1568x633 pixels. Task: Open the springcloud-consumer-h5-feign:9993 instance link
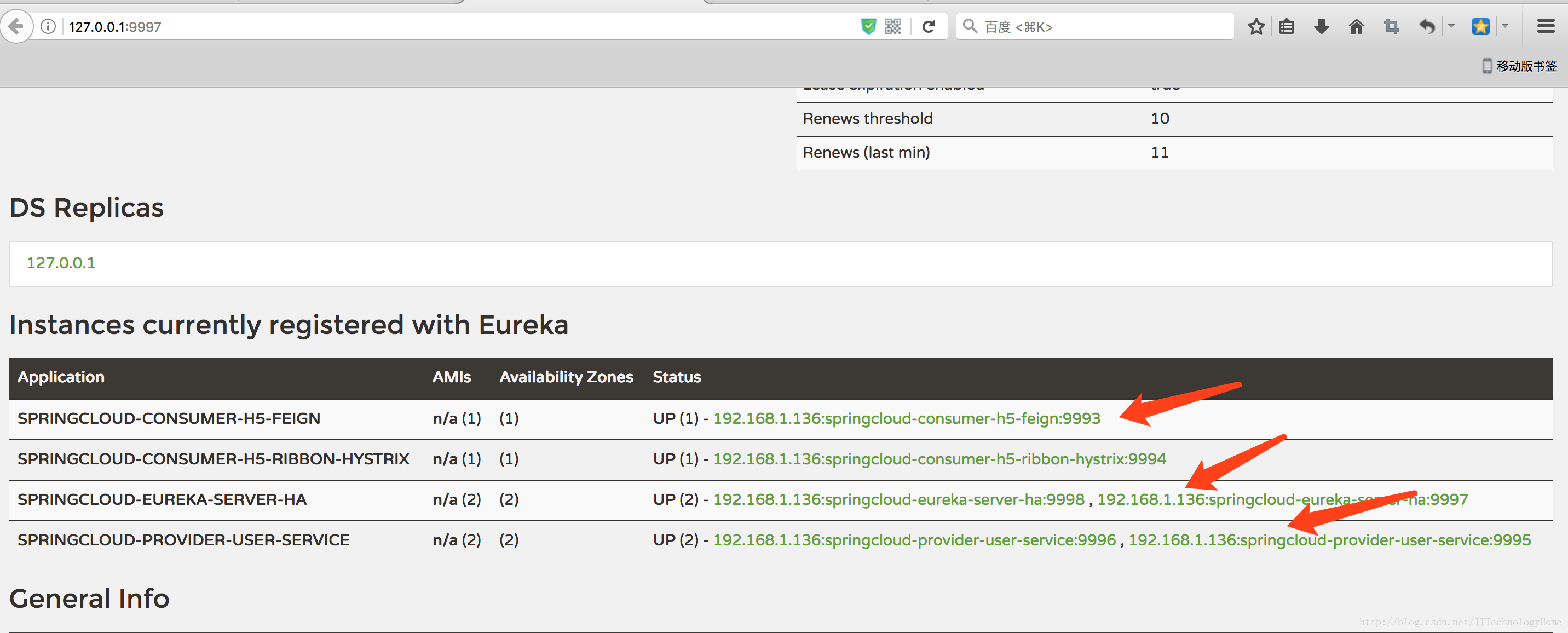[906, 418]
